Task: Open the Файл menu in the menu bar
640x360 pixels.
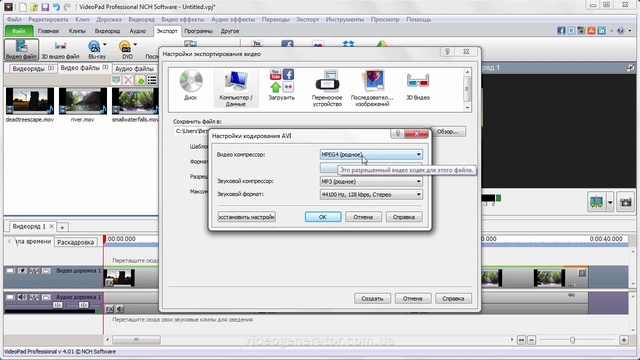Action: coord(14,19)
